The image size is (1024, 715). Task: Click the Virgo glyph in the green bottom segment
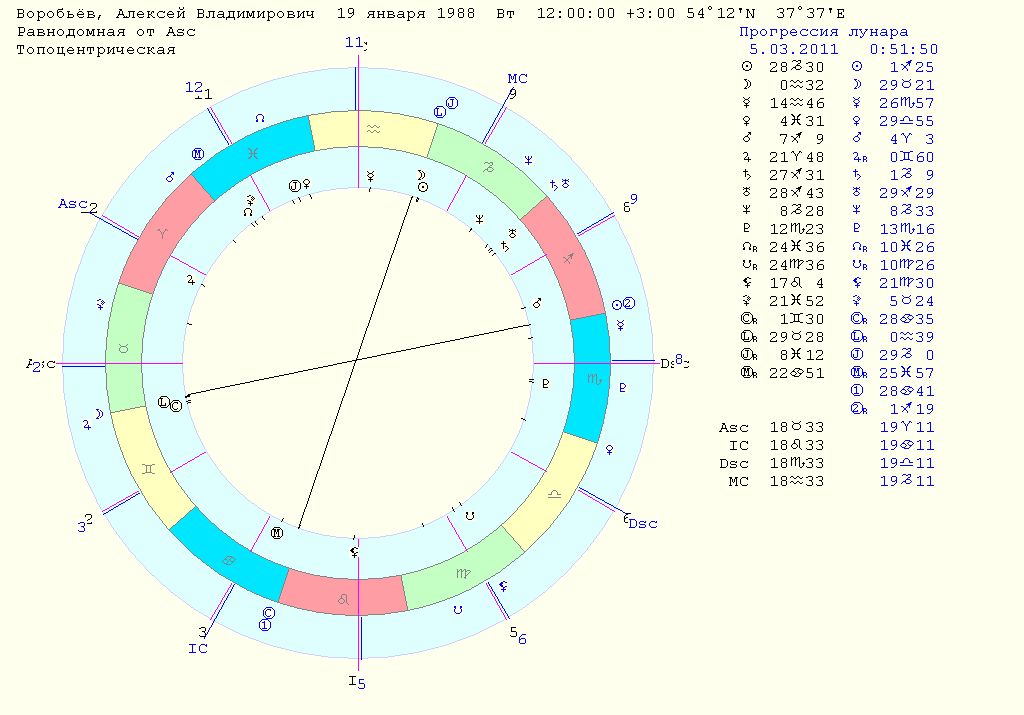coord(463,573)
